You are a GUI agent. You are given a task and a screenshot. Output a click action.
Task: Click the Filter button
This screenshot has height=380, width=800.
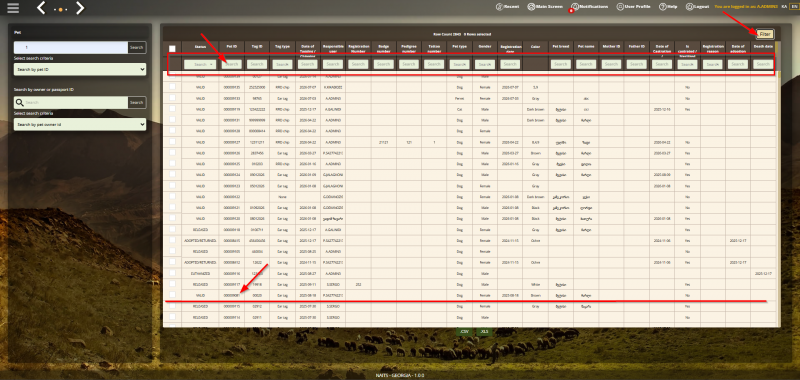pyautogui.click(x=765, y=34)
